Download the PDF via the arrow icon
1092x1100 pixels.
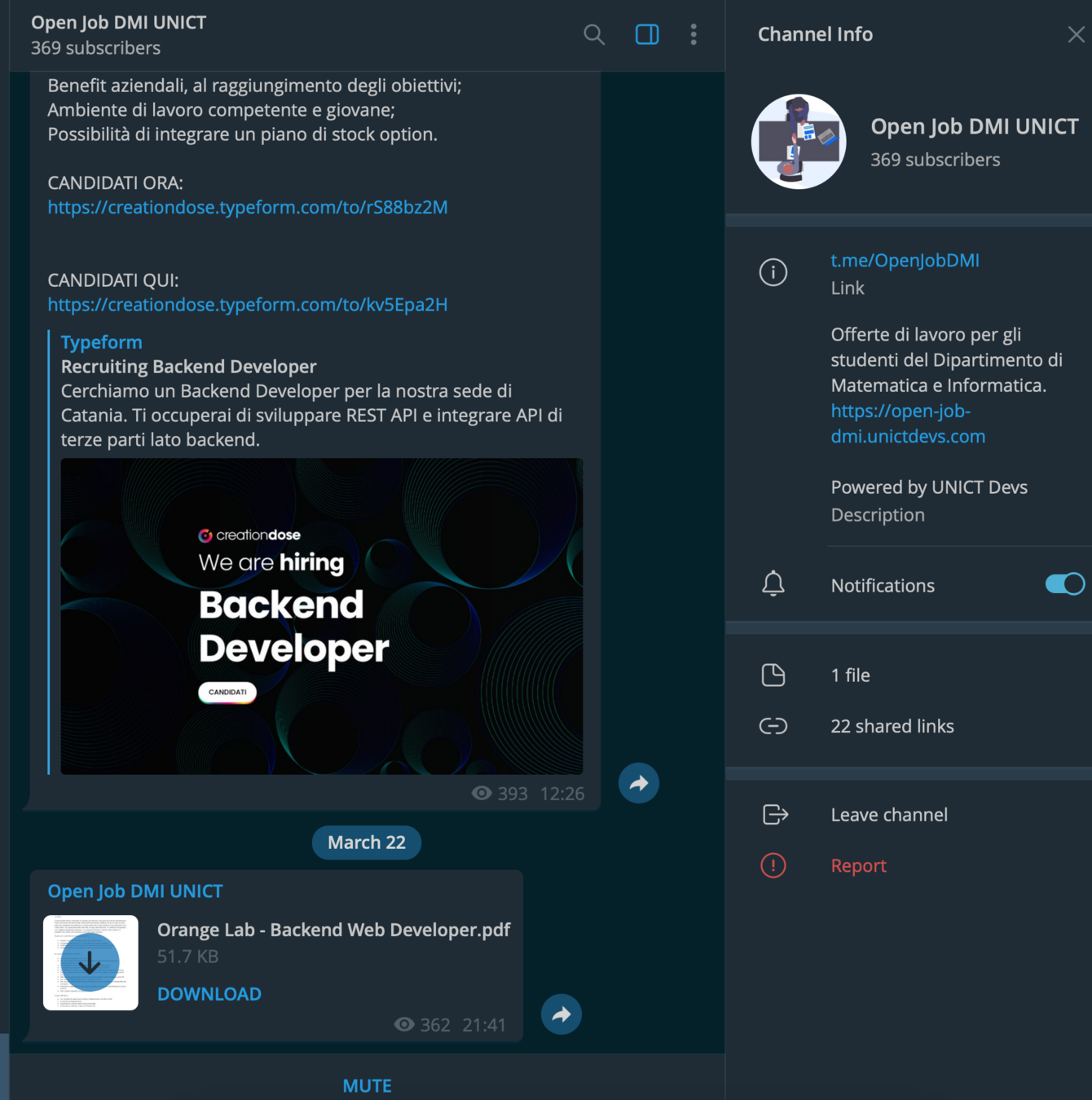click(90, 962)
